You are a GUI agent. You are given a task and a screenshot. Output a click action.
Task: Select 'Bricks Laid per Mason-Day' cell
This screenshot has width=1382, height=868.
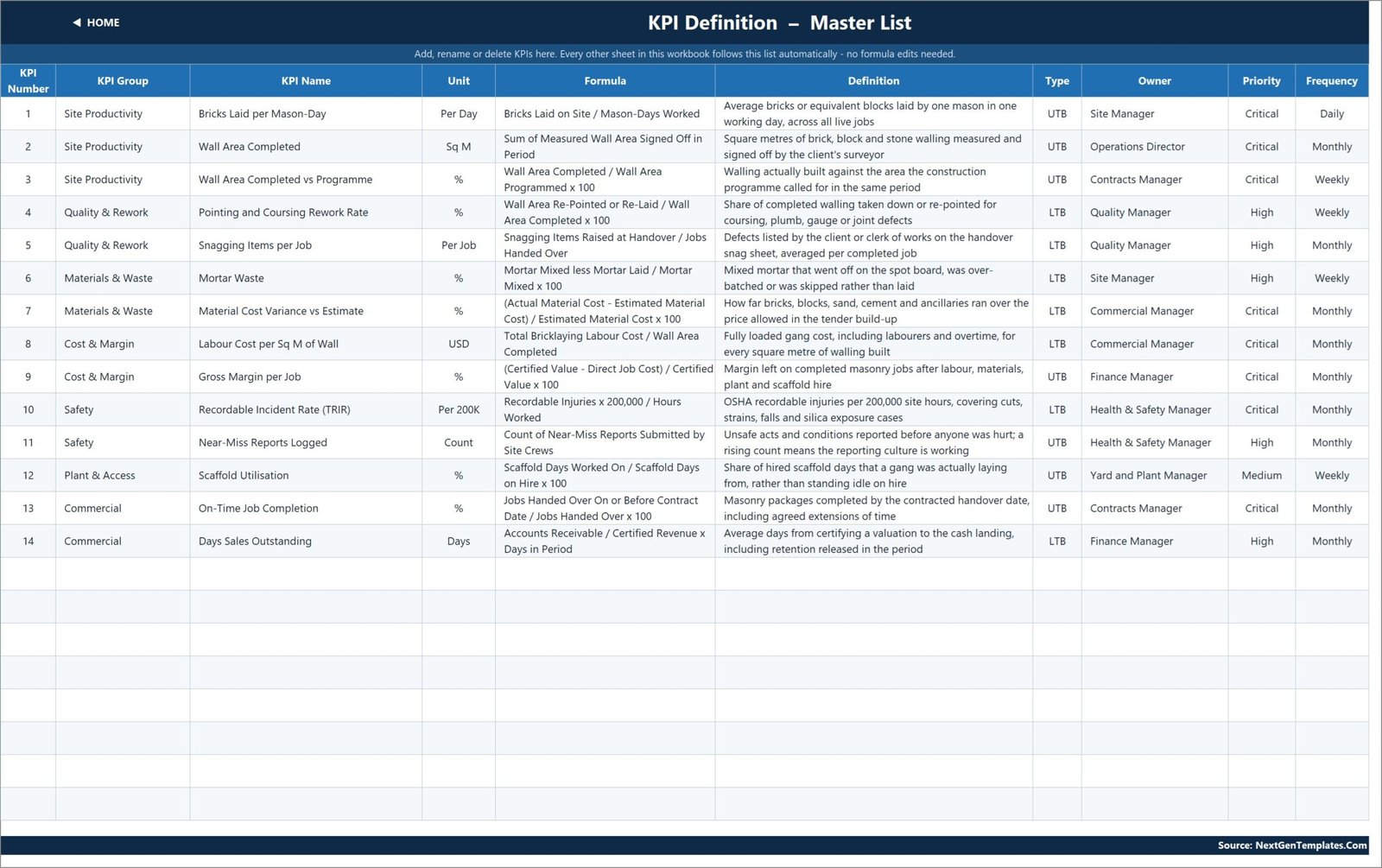306,114
